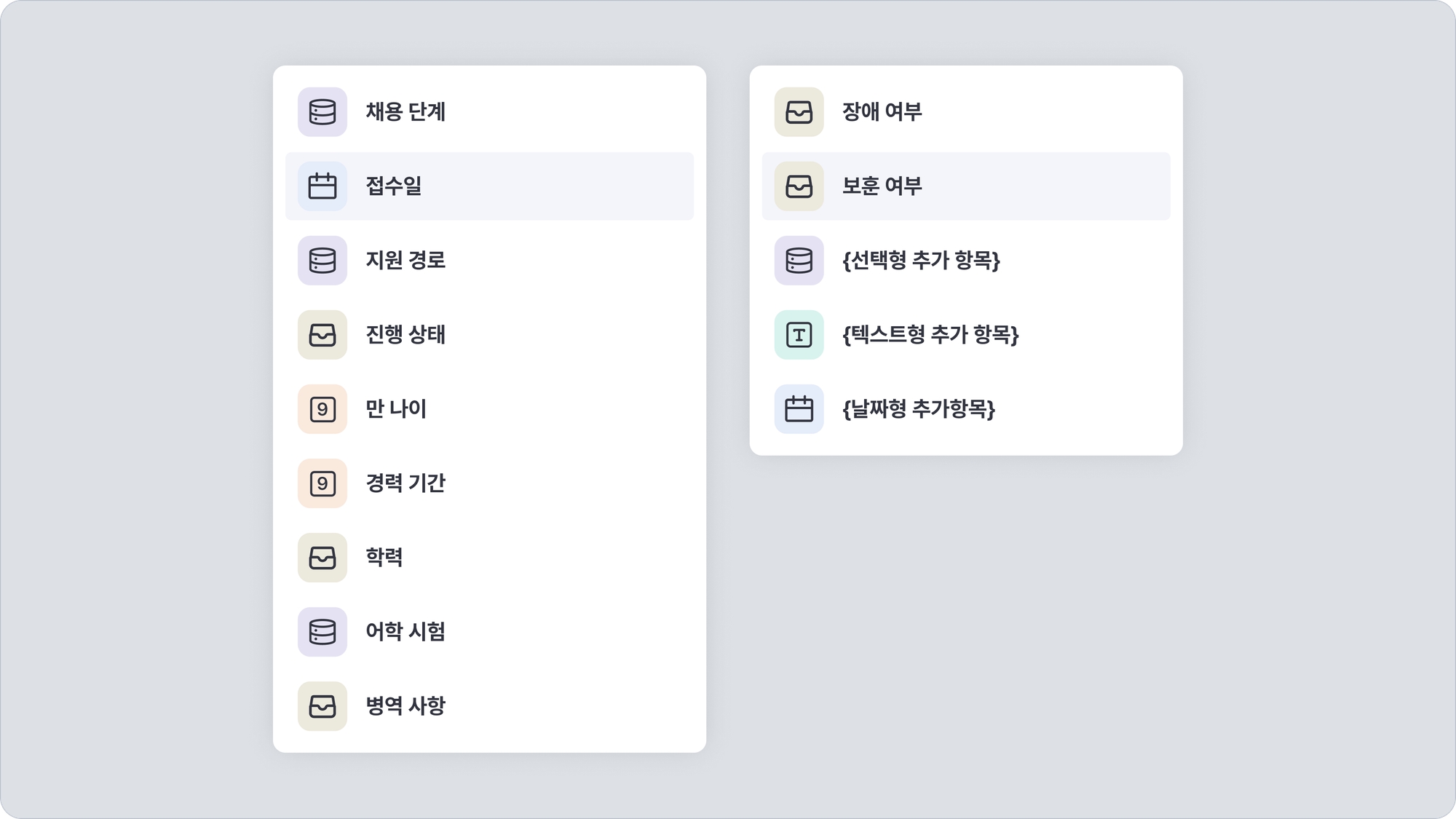
Task: Select the {선택형 추가 항목} option
Action: tap(921, 261)
